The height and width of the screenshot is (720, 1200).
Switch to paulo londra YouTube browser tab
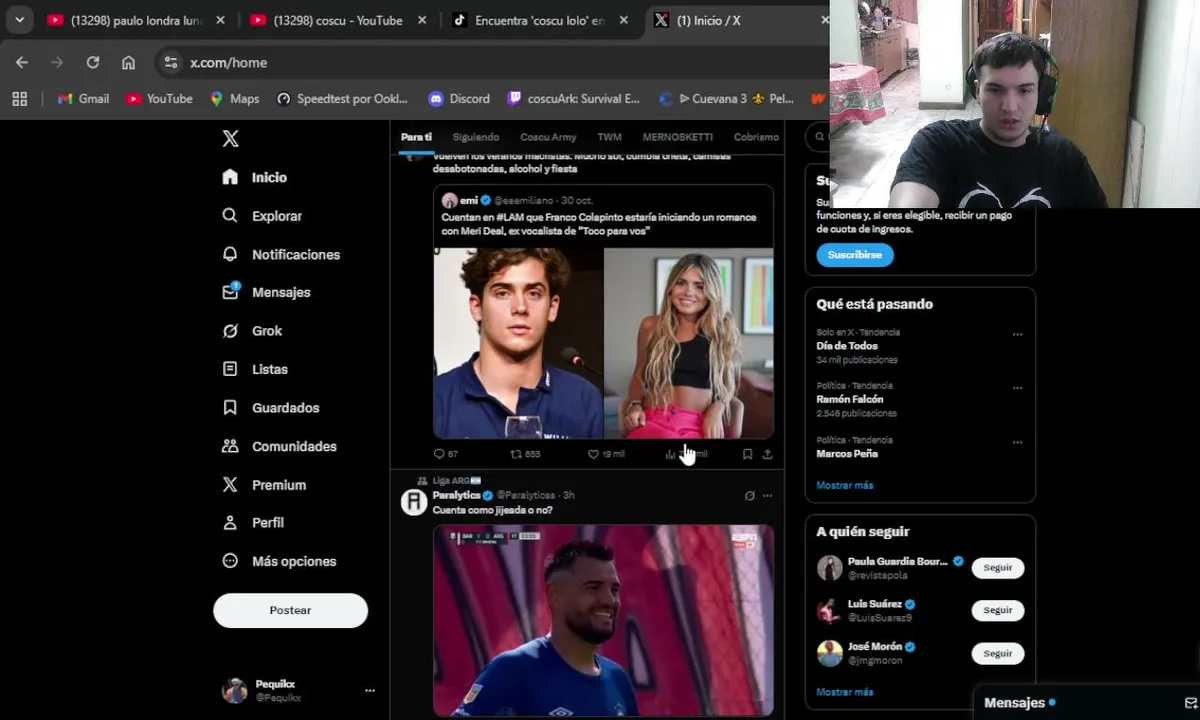click(x=135, y=20)
